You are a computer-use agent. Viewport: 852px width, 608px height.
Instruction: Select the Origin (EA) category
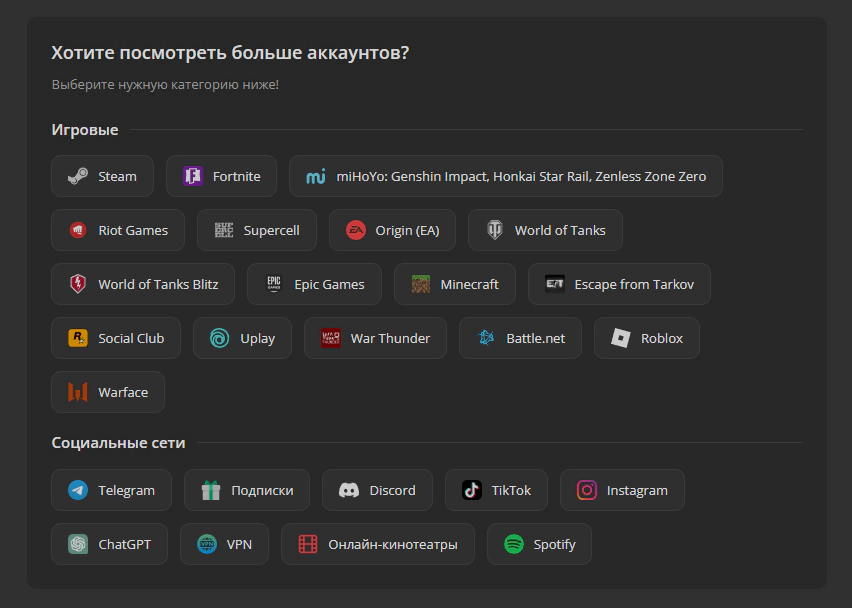[x=392, y=230]
